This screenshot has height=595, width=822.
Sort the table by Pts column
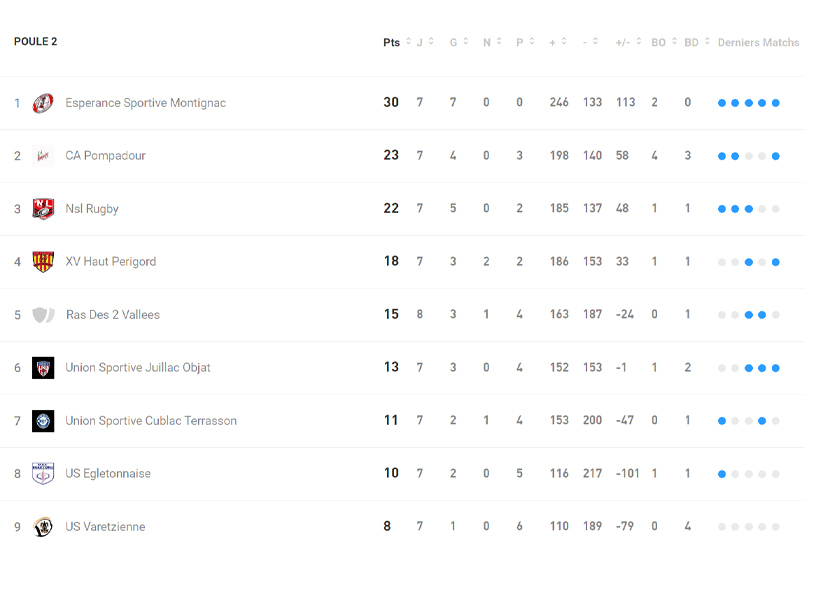[397, 42]
